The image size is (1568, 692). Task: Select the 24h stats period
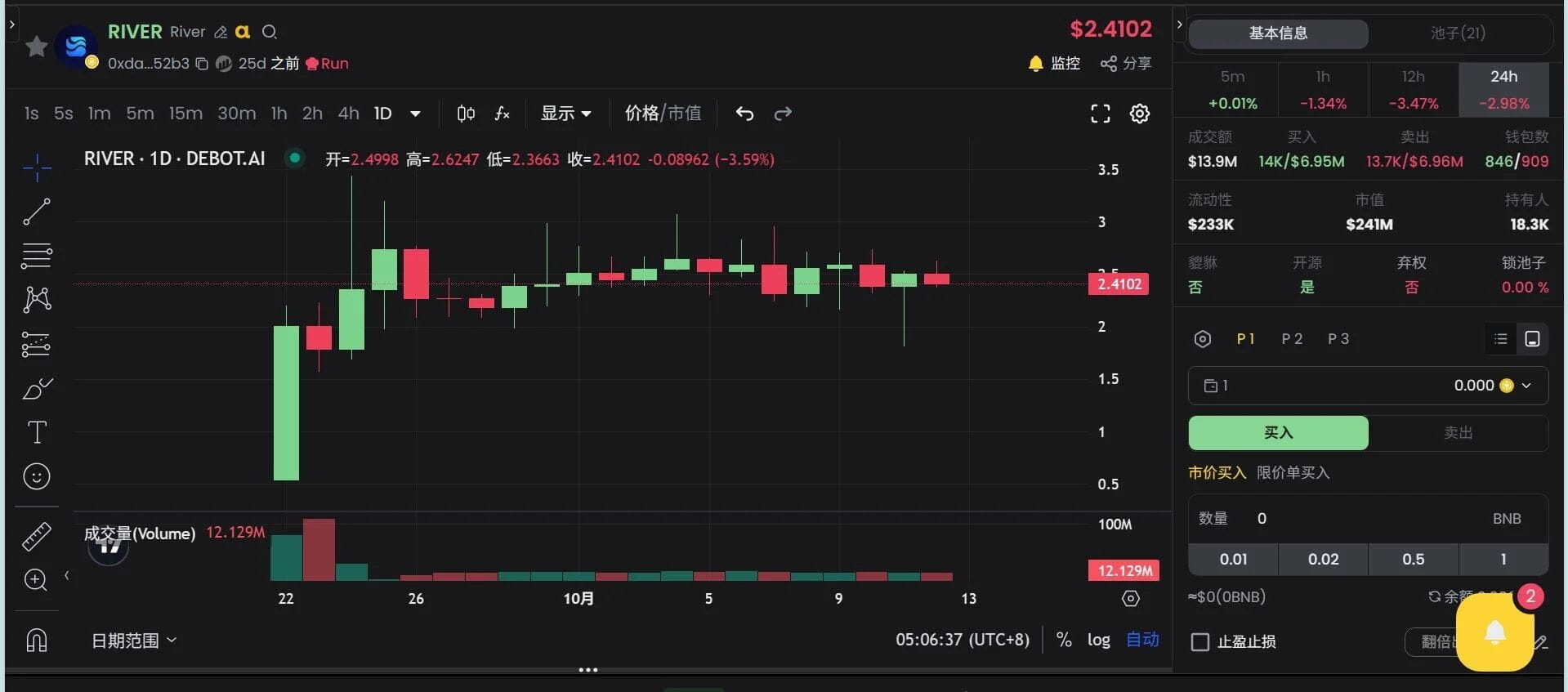(x=1503, y=89)
